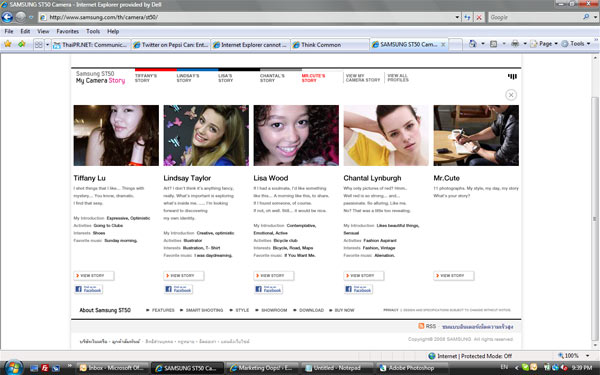Screen dimensions: 600x375
Task: Open Print options dropdown arrow
Action: coord(525,44)
